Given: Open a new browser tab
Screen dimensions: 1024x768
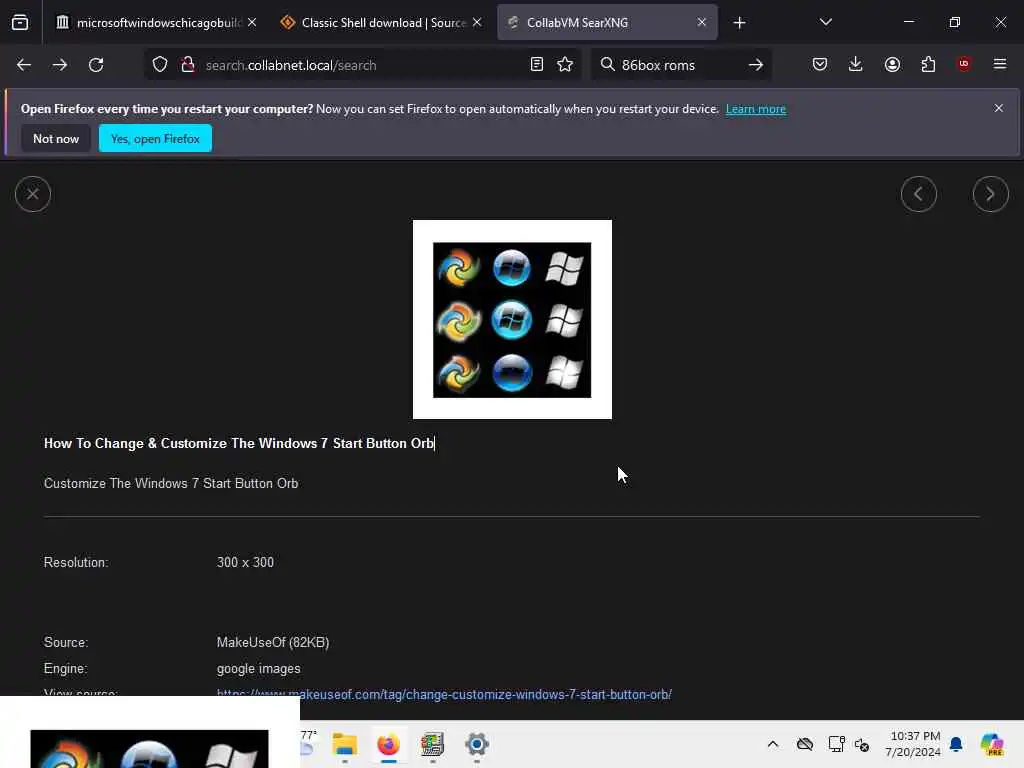Looking at the screenshot, I should click(x=739, y=23).
